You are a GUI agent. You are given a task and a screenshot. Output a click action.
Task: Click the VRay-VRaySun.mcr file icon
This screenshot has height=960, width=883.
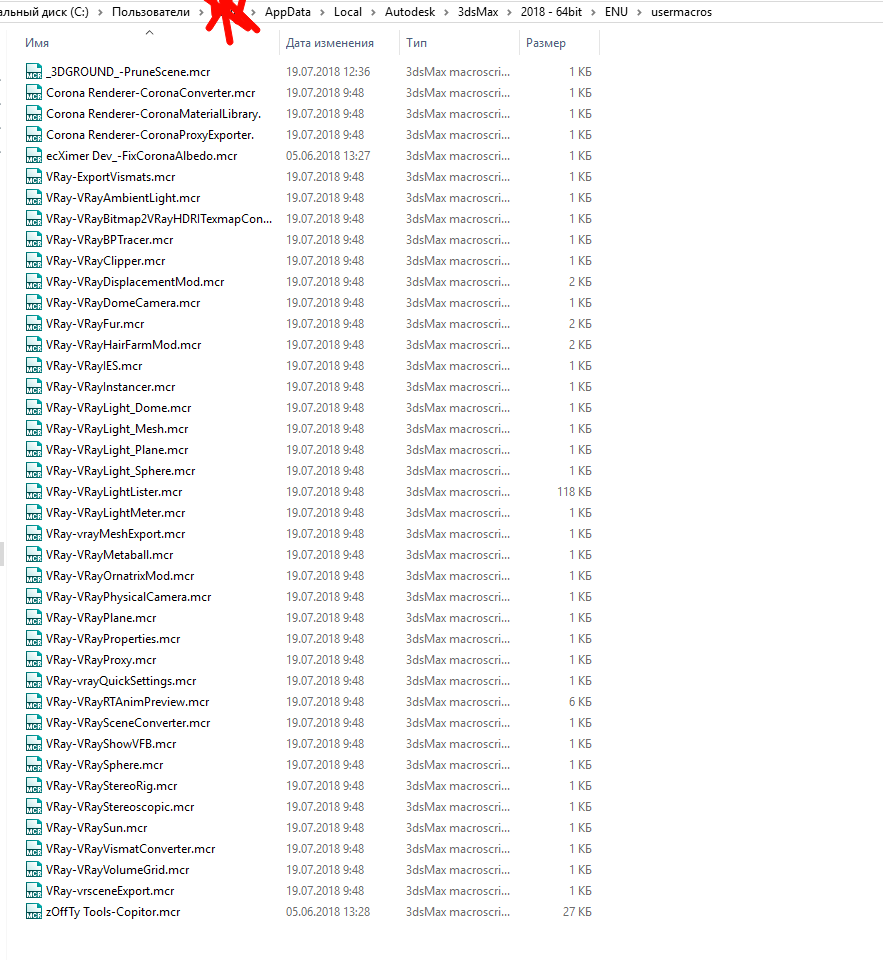[x=34, y=828]
